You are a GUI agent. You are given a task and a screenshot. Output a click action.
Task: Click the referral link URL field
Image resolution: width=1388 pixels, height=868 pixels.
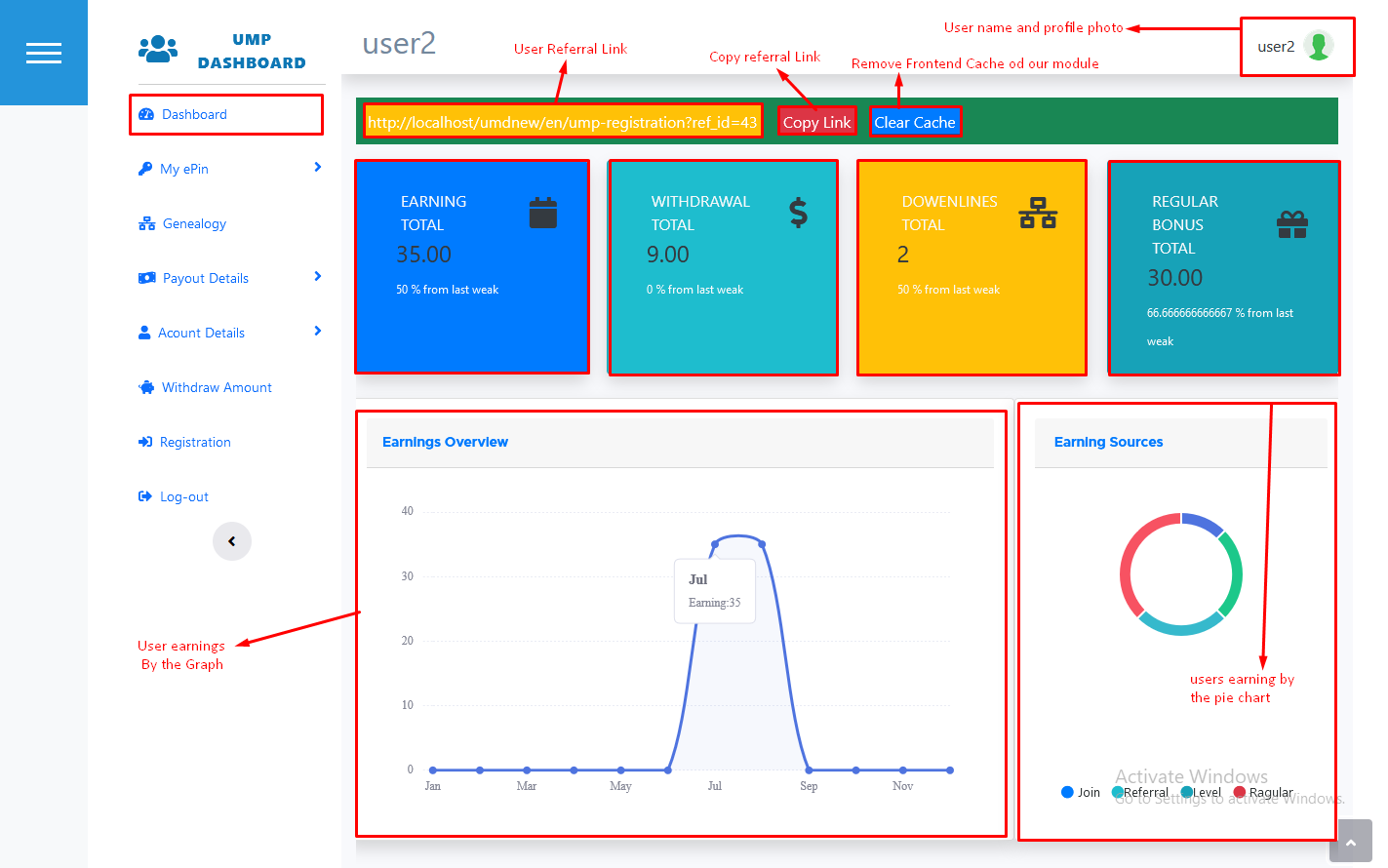(x=562, y=123)
